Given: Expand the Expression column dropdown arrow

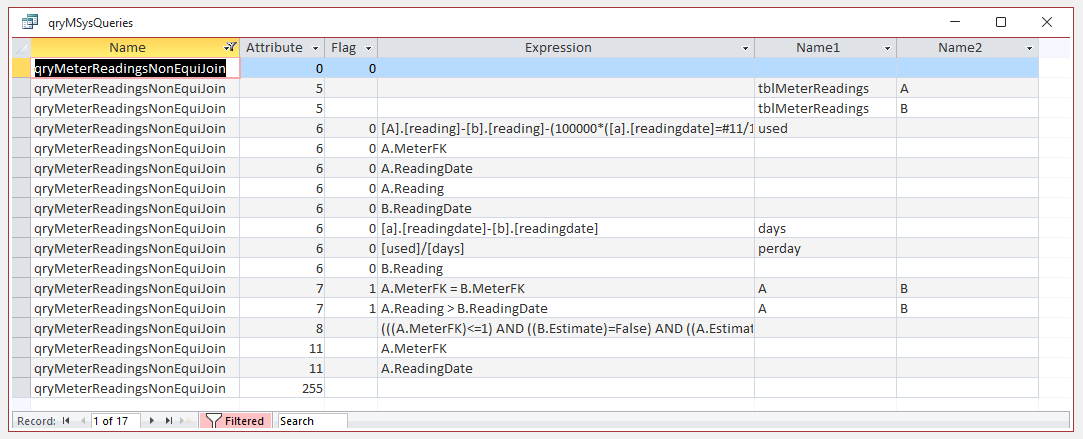Looking at the screenshot, I should tap(746, 48).
